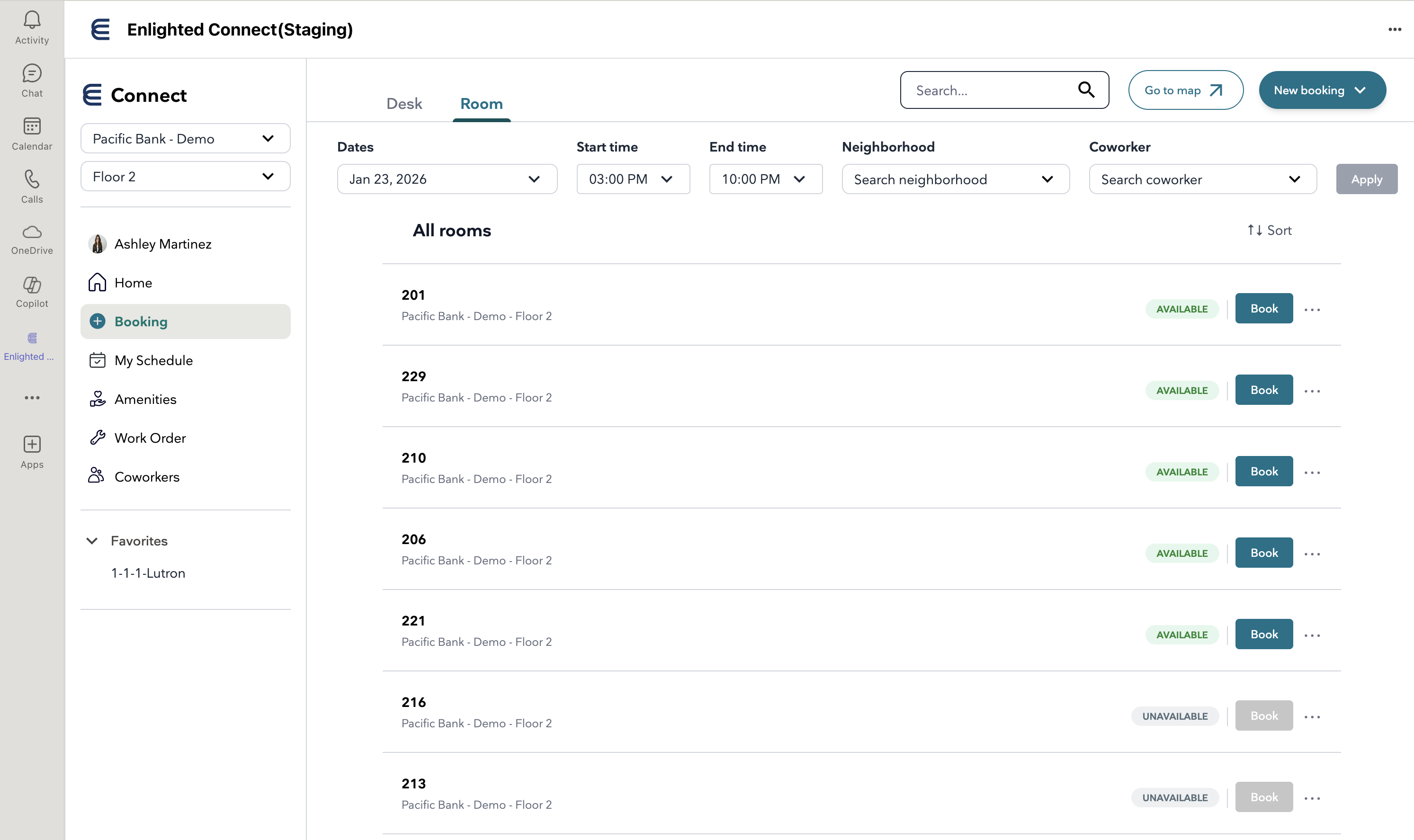Viewport: 1414px width, 840px height.
Task: Click the Go to map button
Action: [x=1185, y=90]
